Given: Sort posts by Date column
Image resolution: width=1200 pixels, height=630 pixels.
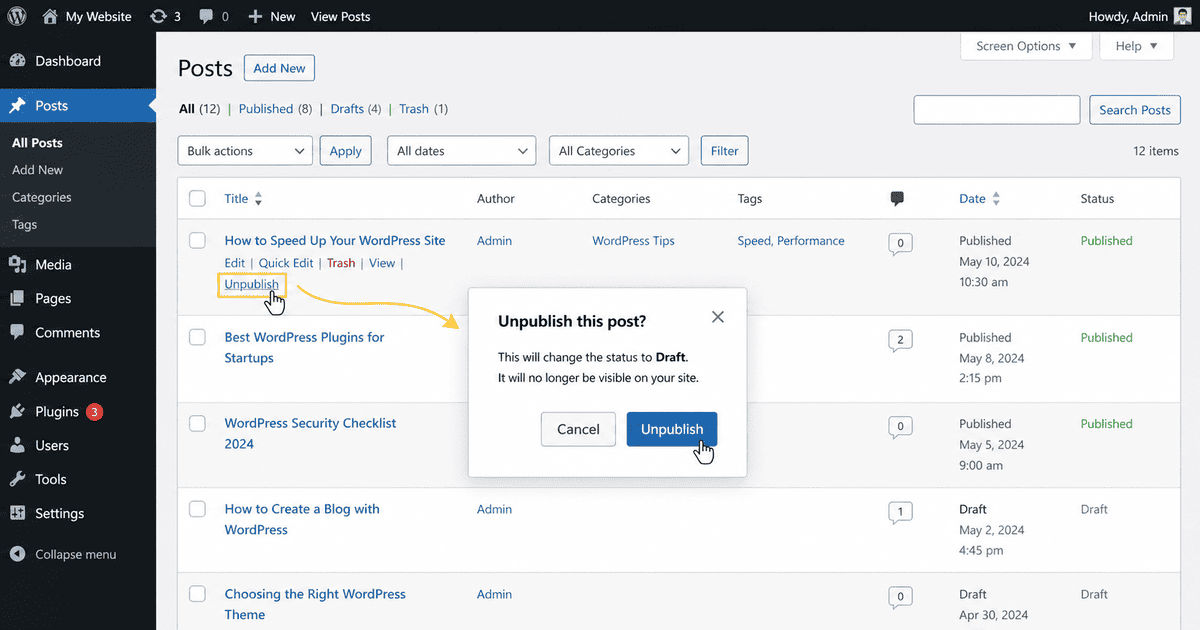Looking at the screenshot, I should click(979, 199).
